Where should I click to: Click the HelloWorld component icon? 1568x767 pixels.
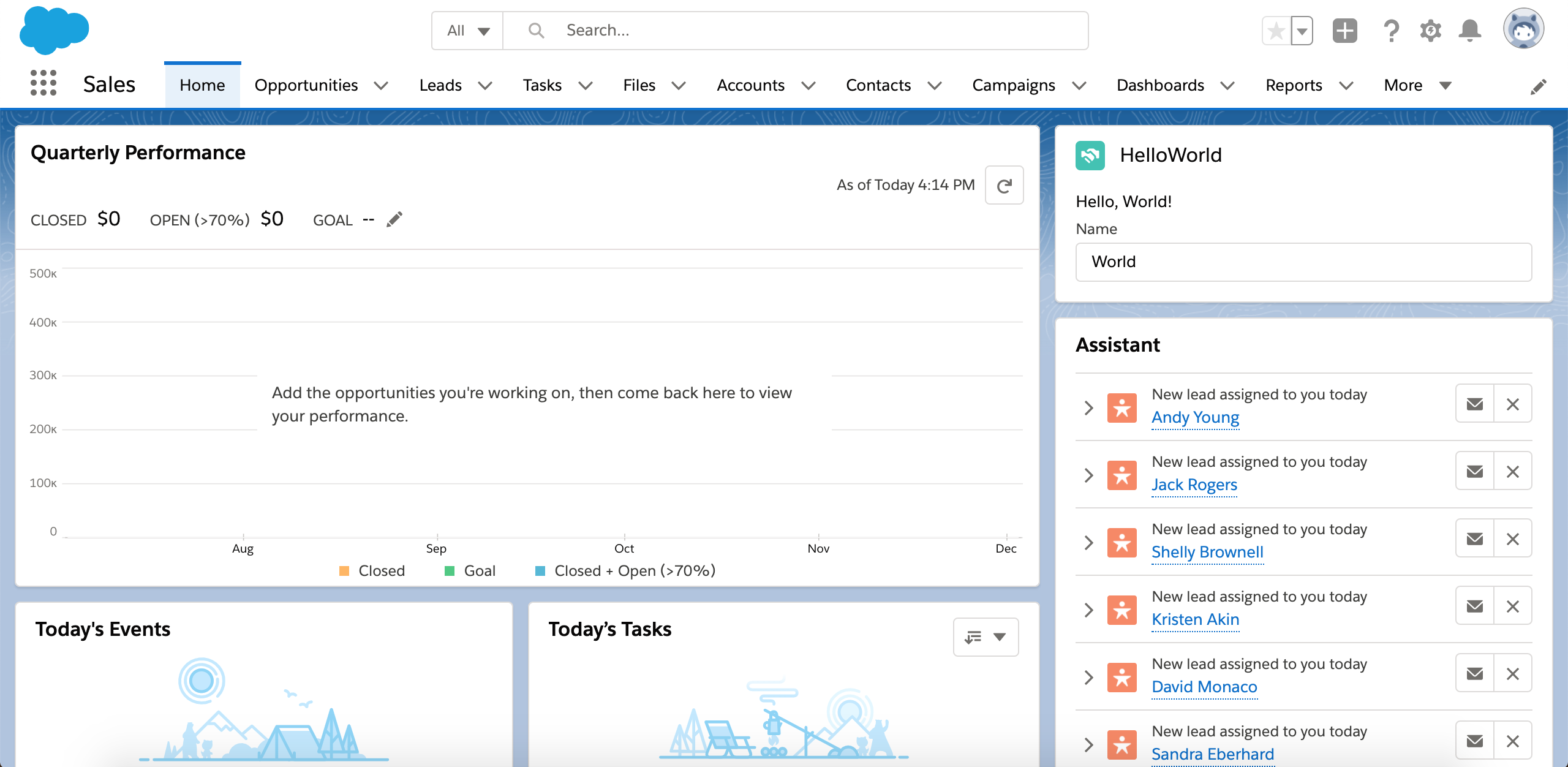[1090, 155]
